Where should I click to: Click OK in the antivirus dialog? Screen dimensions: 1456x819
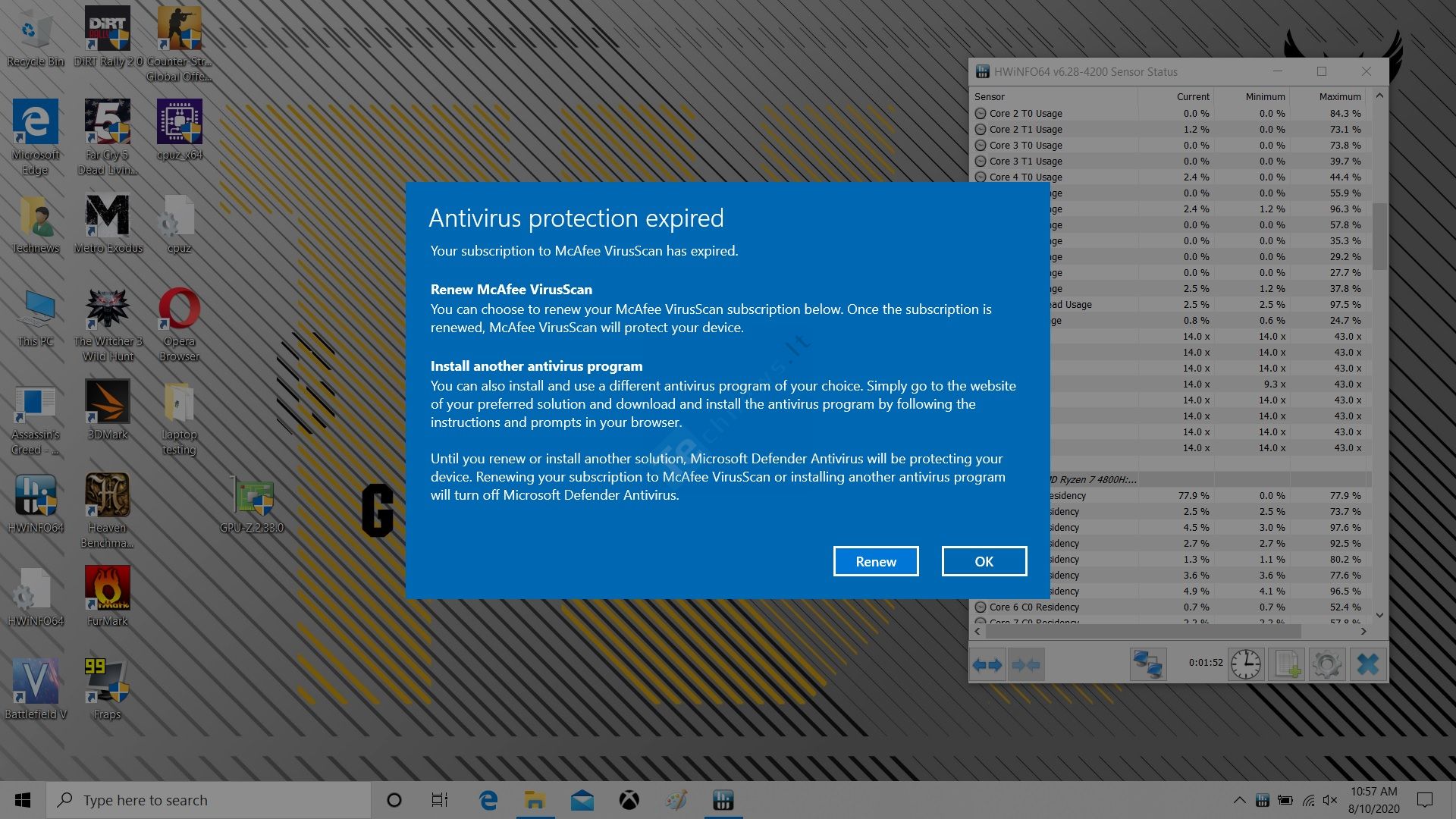tap(984, 561)
